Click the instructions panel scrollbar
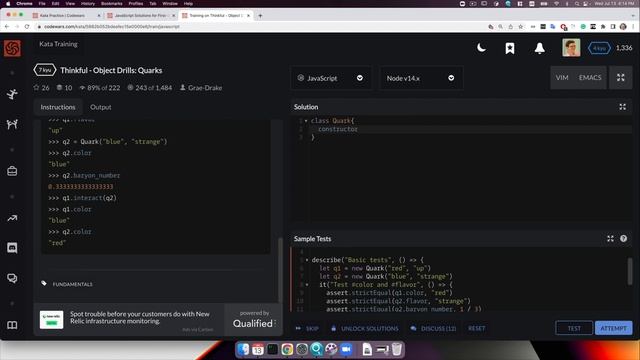 [x=280, y=269]
